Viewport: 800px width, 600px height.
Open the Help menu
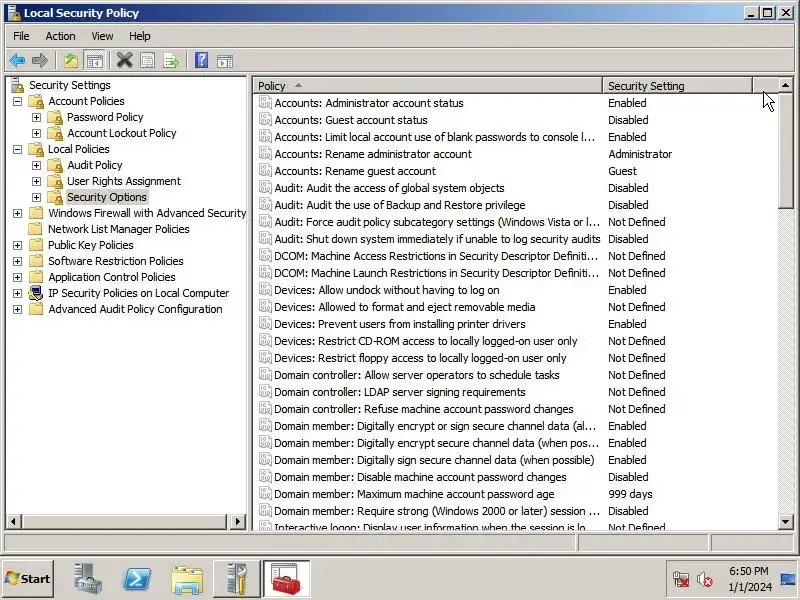point(139,36)
